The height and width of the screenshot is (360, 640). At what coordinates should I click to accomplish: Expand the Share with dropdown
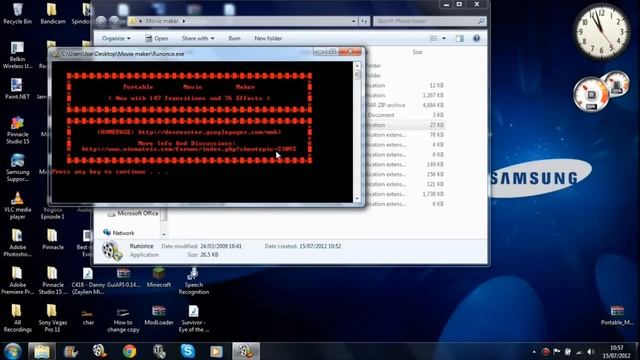(x=198, y=38)
